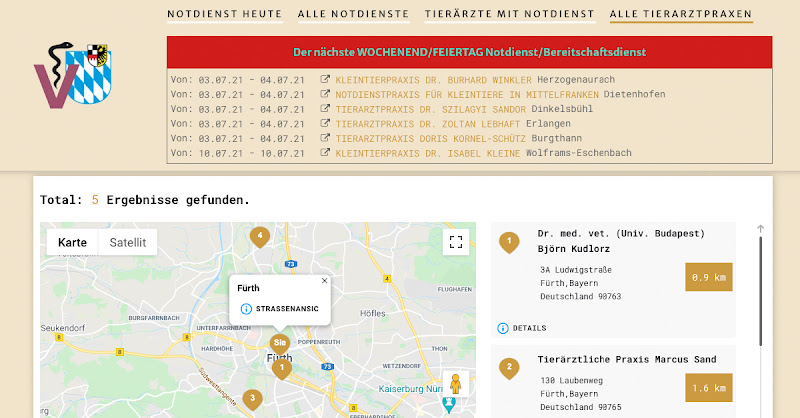Open Strassenansicht from the map popup
800x418 pixels.
pos(287,309)
